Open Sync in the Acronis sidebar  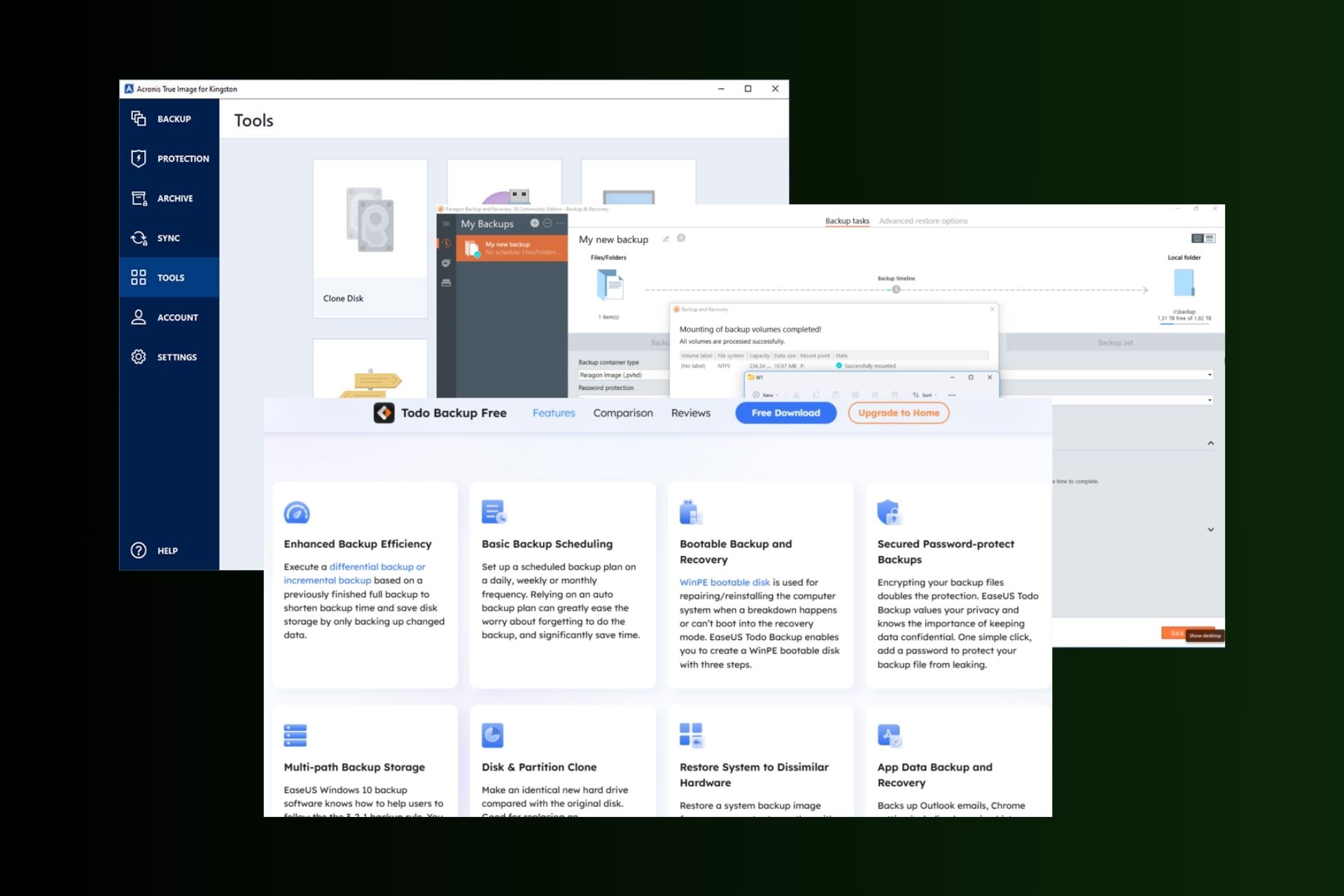pos(168,238)
